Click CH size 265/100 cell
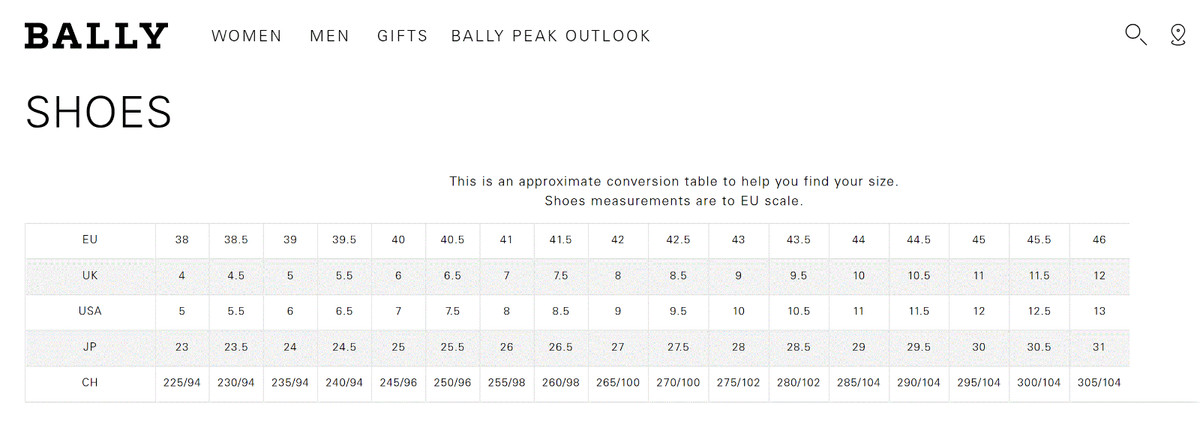 pos(618,384)
